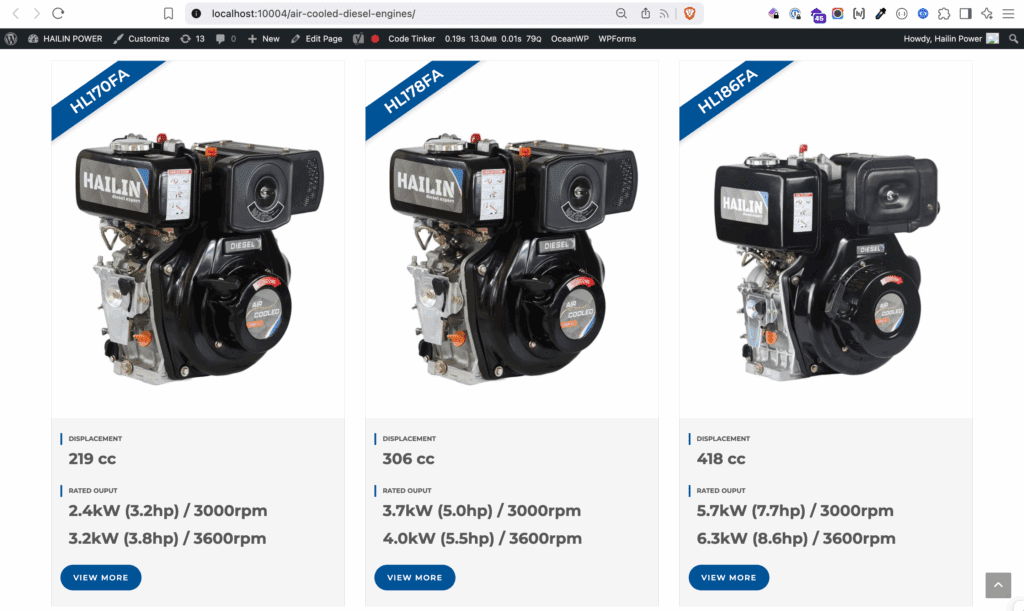
Task: Open Query Monitor stats 0.19s
Action: coord(493,39)
